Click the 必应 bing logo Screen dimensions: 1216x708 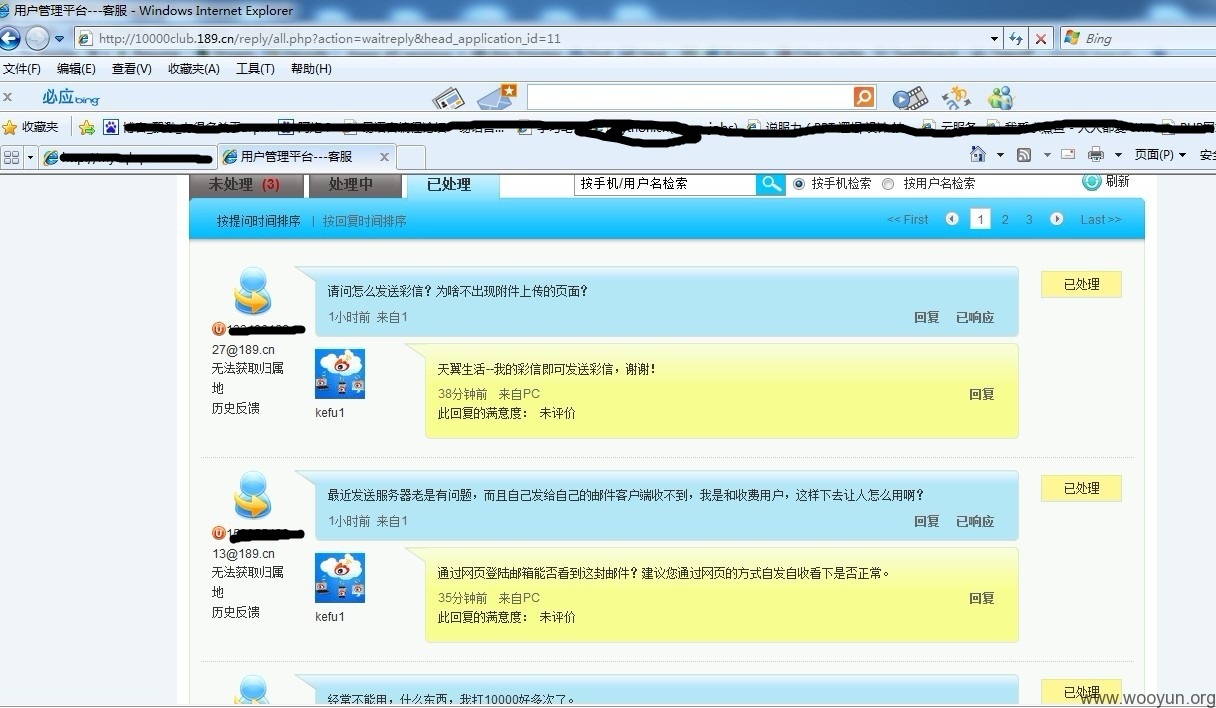pyautogui.click(x=71, y=97)
